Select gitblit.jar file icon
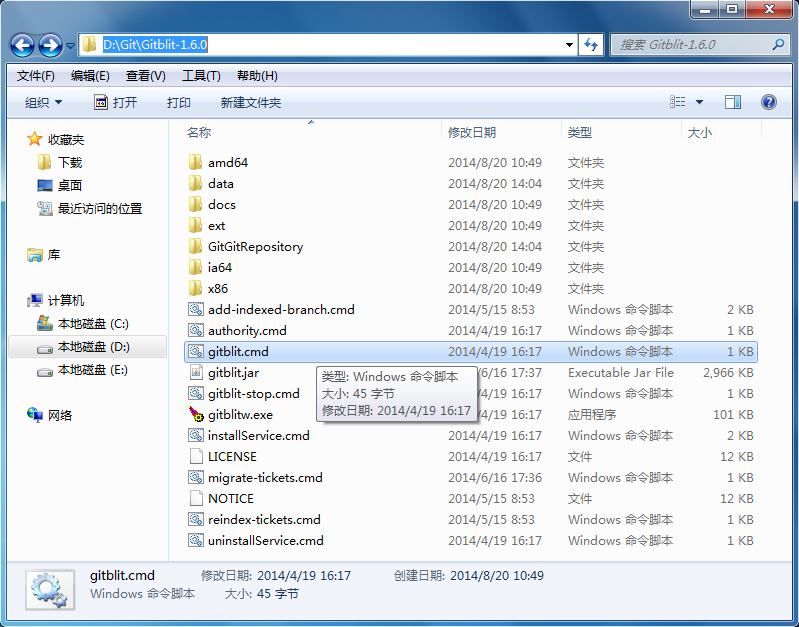The height and width of the screenshot is (627, 799). (196, 372)
